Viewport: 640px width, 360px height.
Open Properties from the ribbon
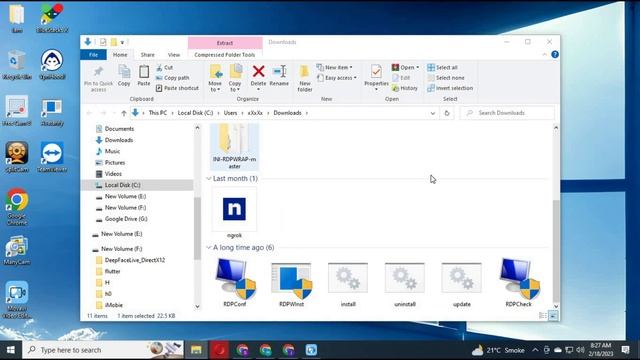click(376, 78)
